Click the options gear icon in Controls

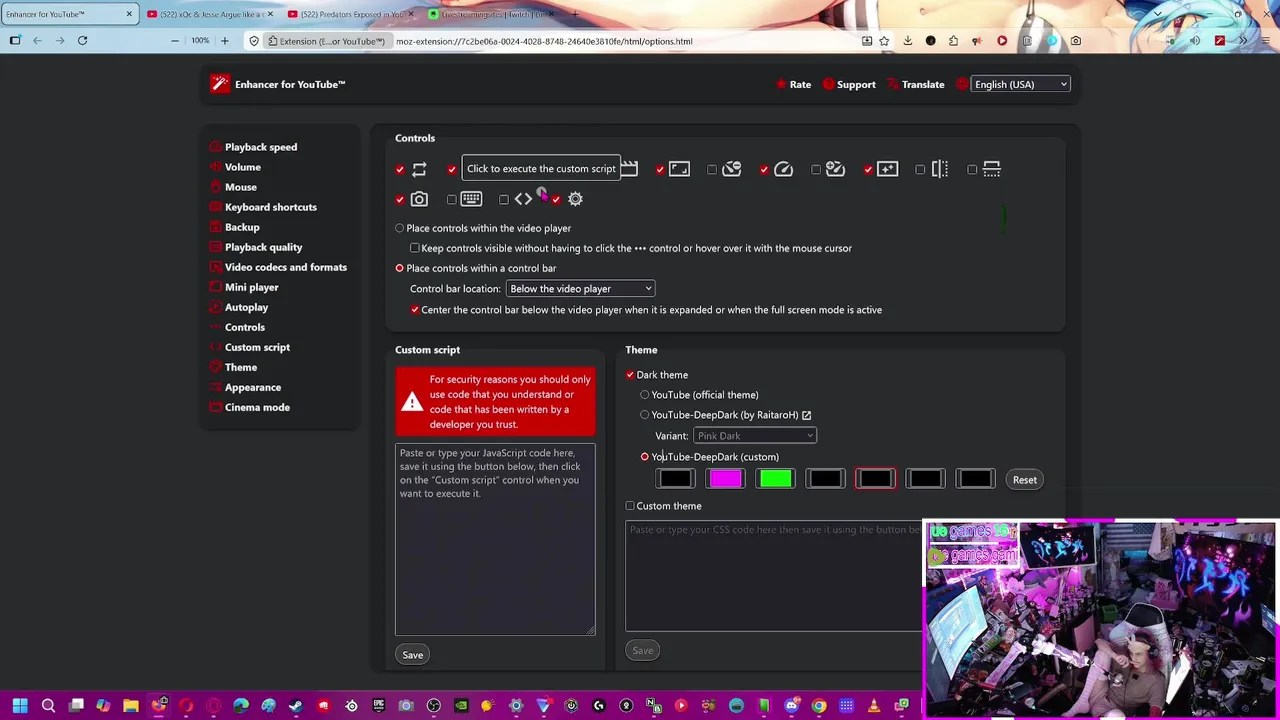click(575, 199)
